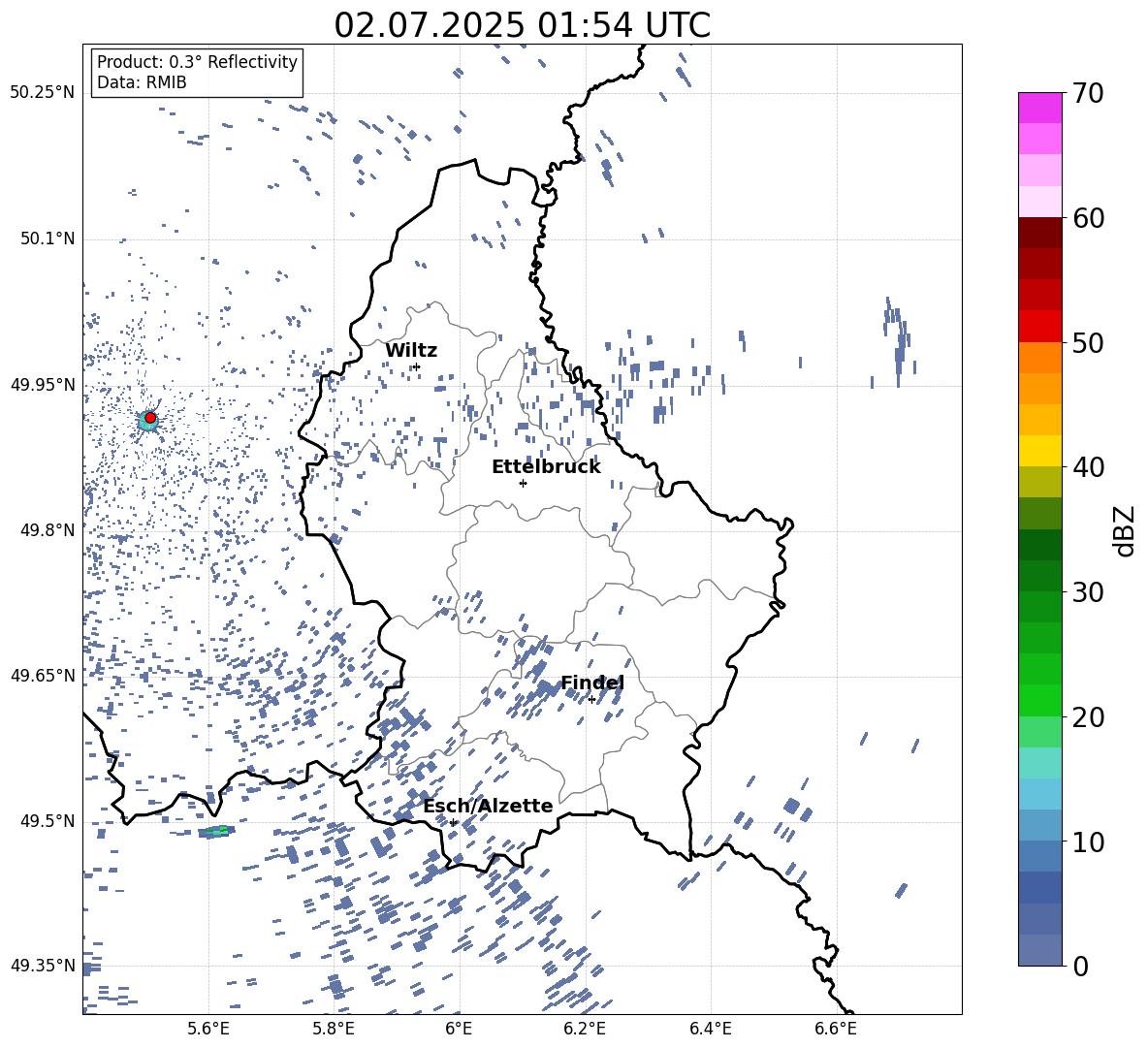Click the 30 colorbar tick label
Screen dimensions: 1148x1048
[x=1088, y=592]
